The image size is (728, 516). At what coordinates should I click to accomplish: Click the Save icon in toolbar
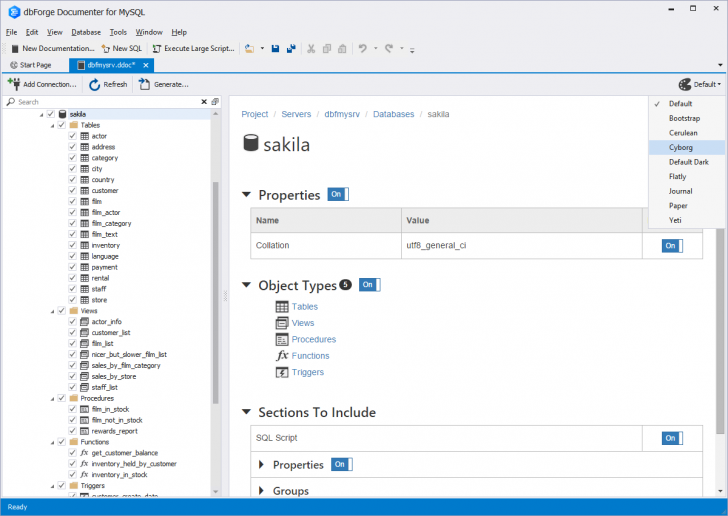coord(275,48)
